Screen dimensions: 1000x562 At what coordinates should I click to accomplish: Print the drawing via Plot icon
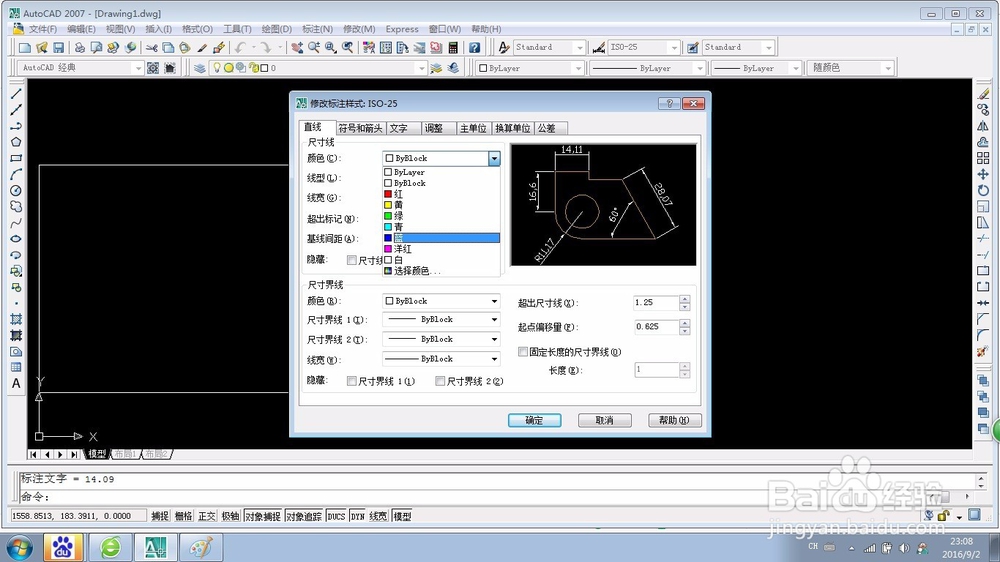click(x=80, y=47)
